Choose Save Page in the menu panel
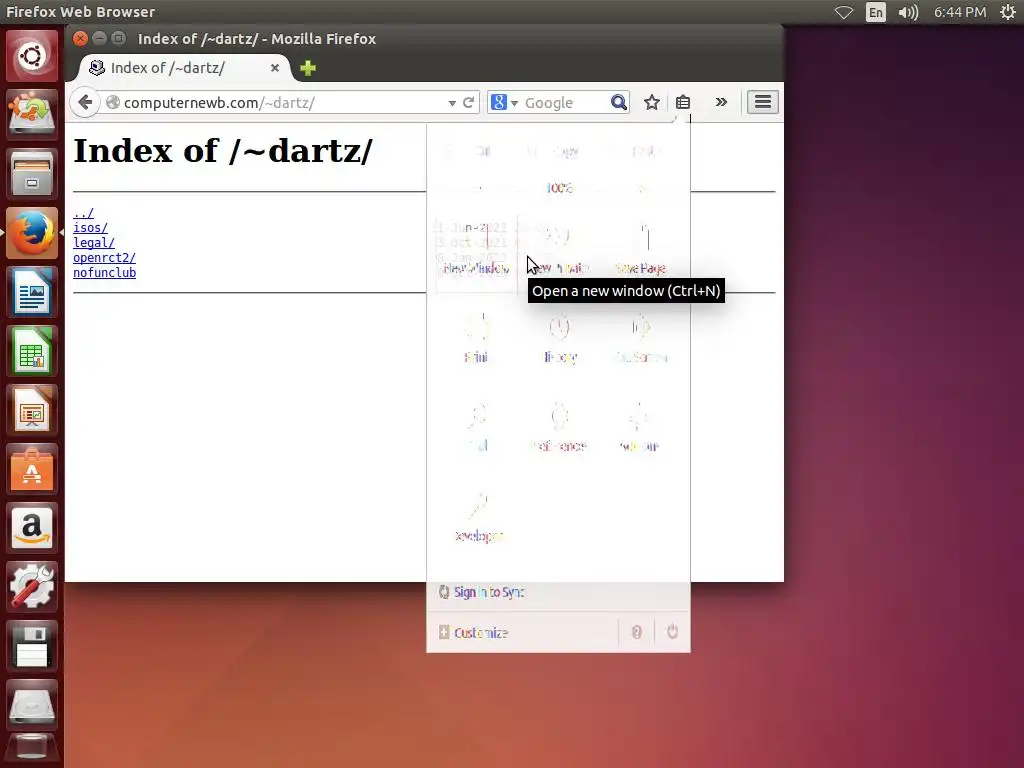 click(641, 255)
